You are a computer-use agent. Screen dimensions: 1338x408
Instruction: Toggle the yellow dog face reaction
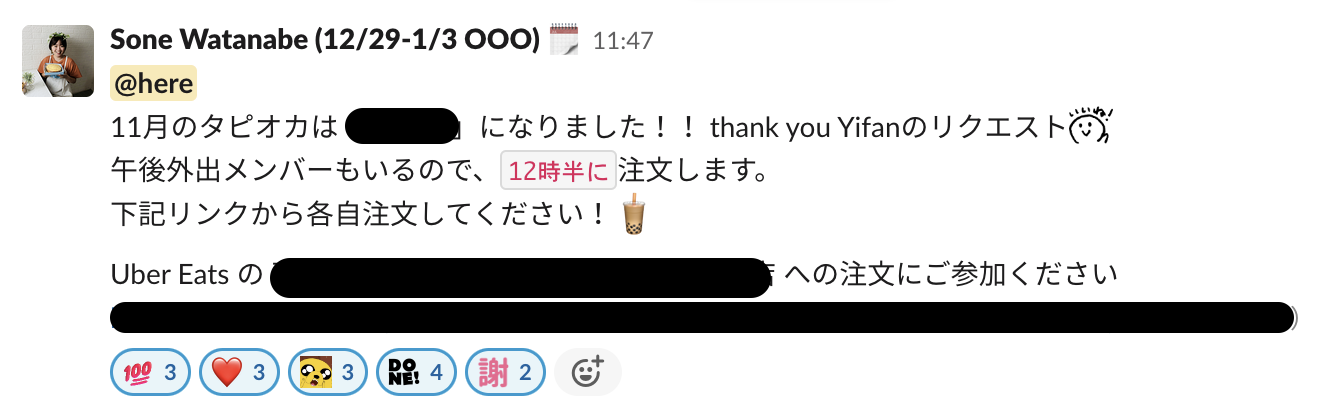point(326,373)
